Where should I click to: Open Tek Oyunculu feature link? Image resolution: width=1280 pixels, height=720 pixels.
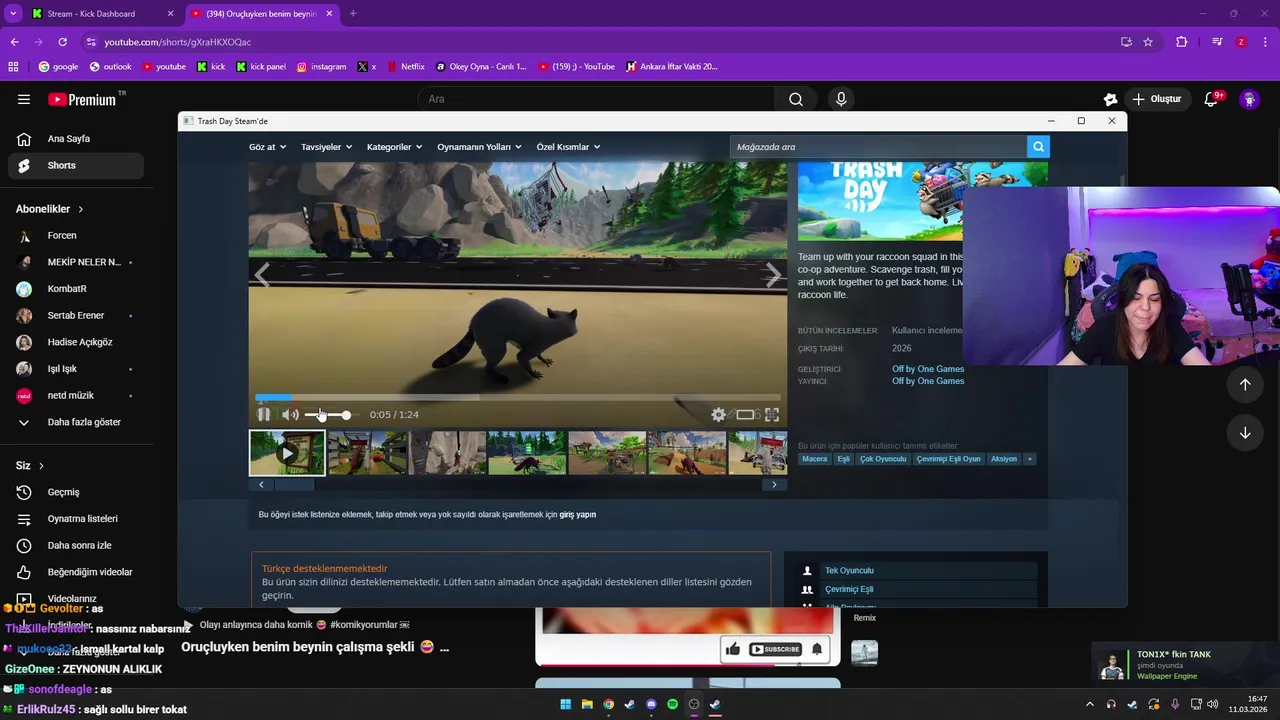pyautogui.click(x=849, y=570)
